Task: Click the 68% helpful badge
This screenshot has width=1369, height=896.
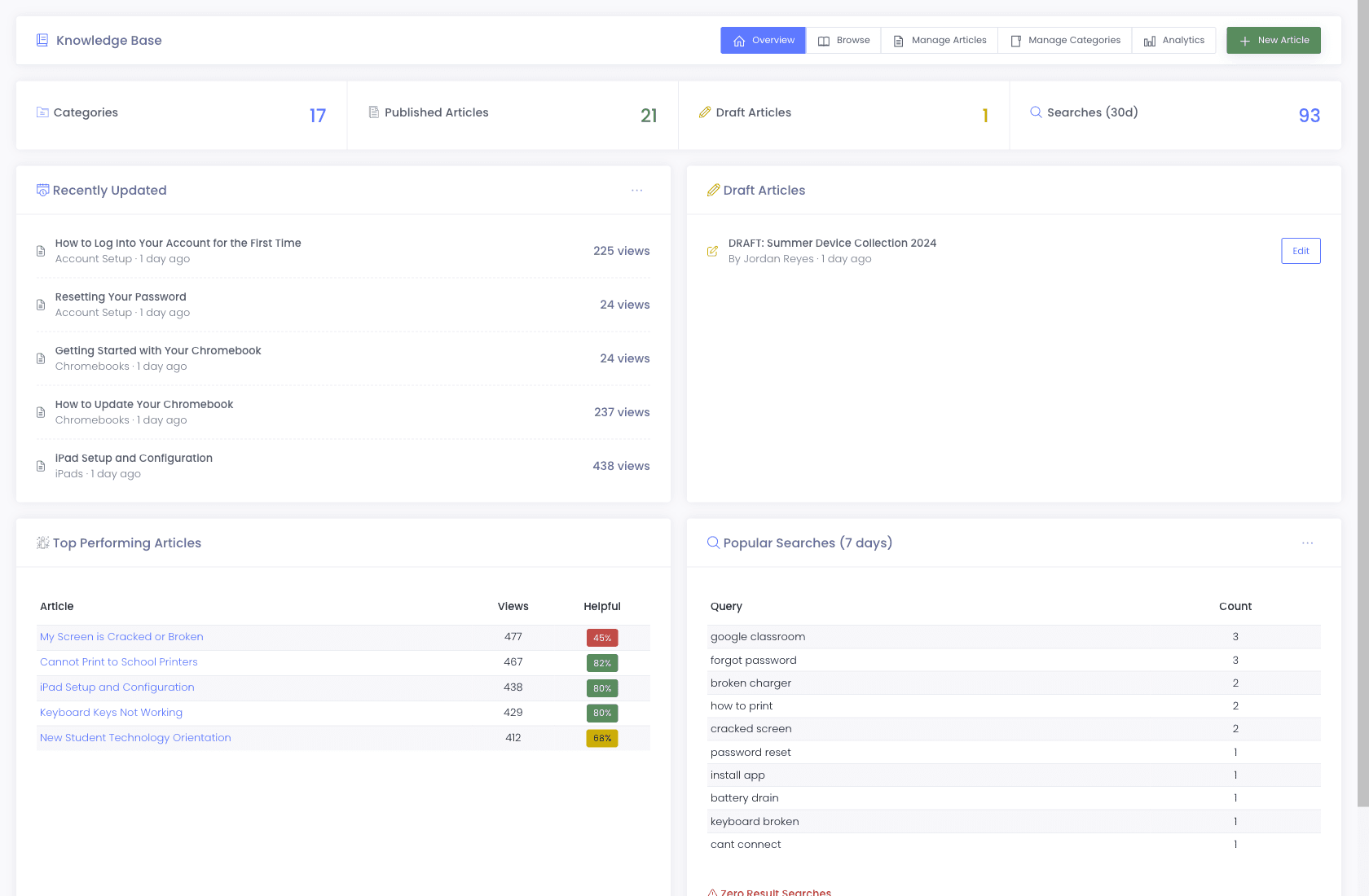Action: point(602,738)
